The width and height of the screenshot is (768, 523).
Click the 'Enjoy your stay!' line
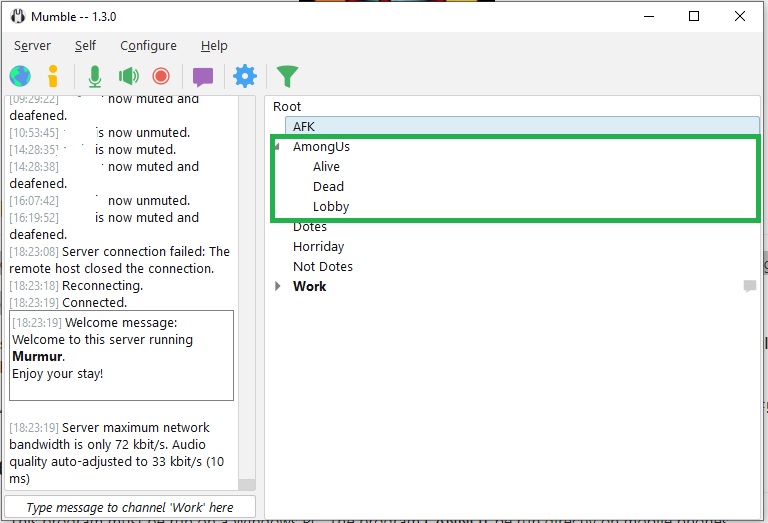pos(57,374)
